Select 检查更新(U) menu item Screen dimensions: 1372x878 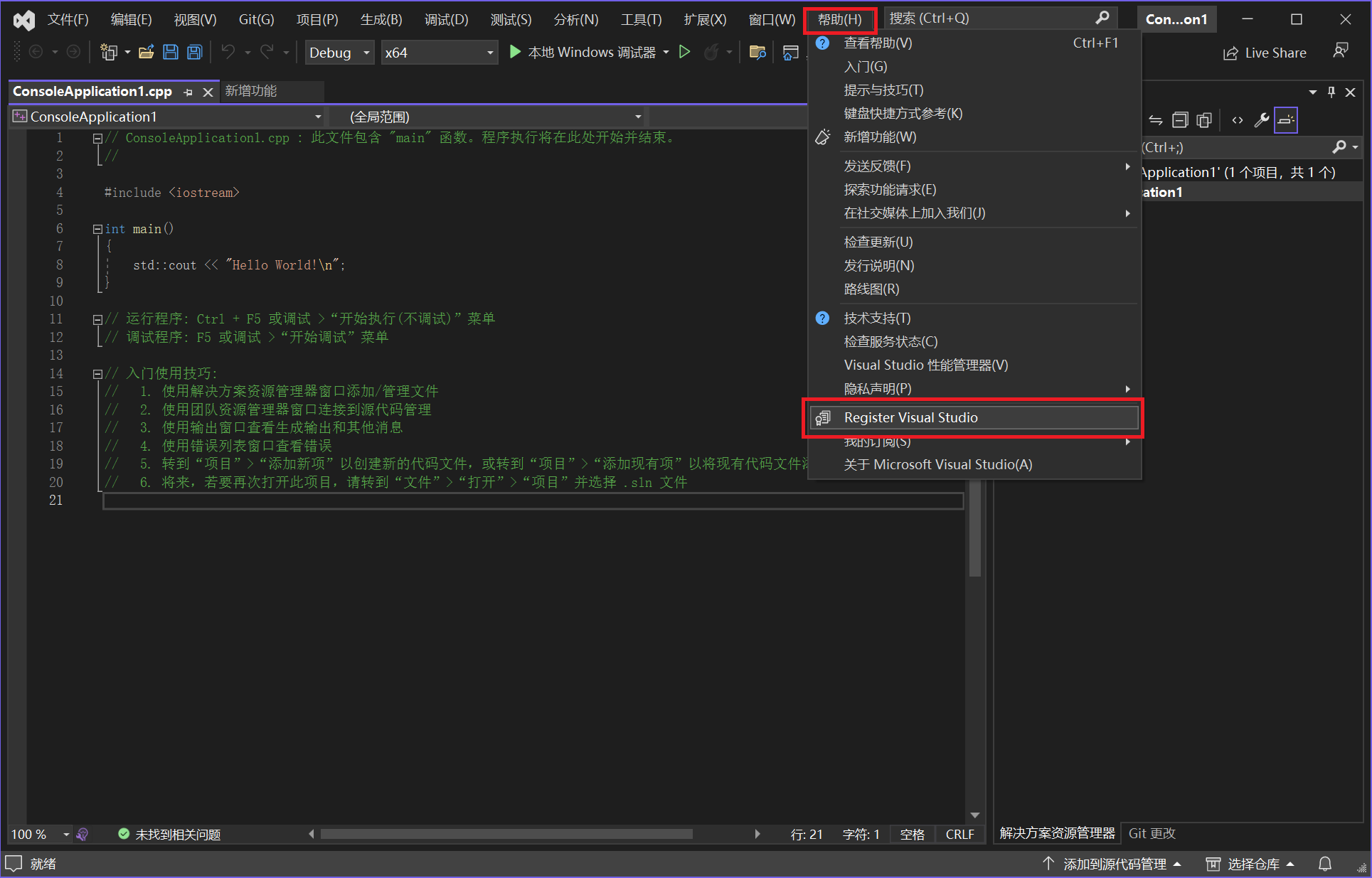(974, 242)
